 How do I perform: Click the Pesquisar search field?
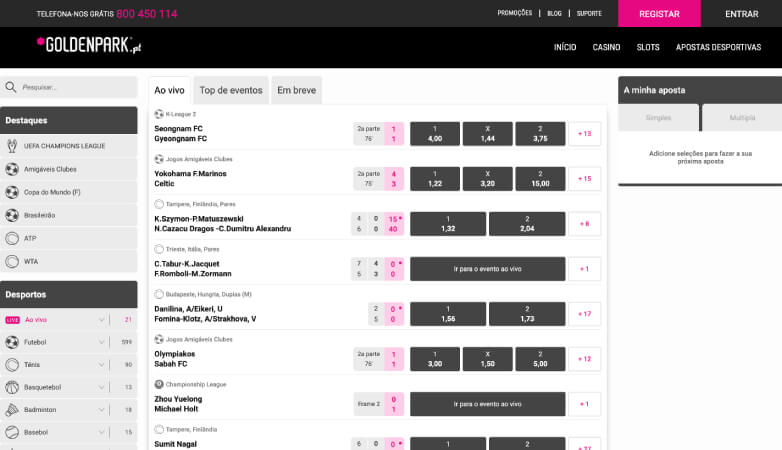[x=69, y=87]
